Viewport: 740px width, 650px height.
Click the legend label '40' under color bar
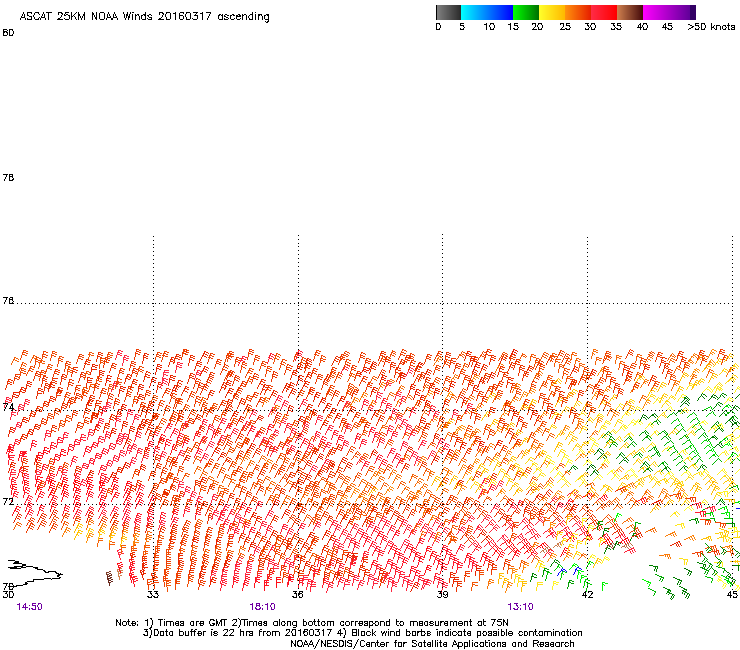[x=642, y=27]
